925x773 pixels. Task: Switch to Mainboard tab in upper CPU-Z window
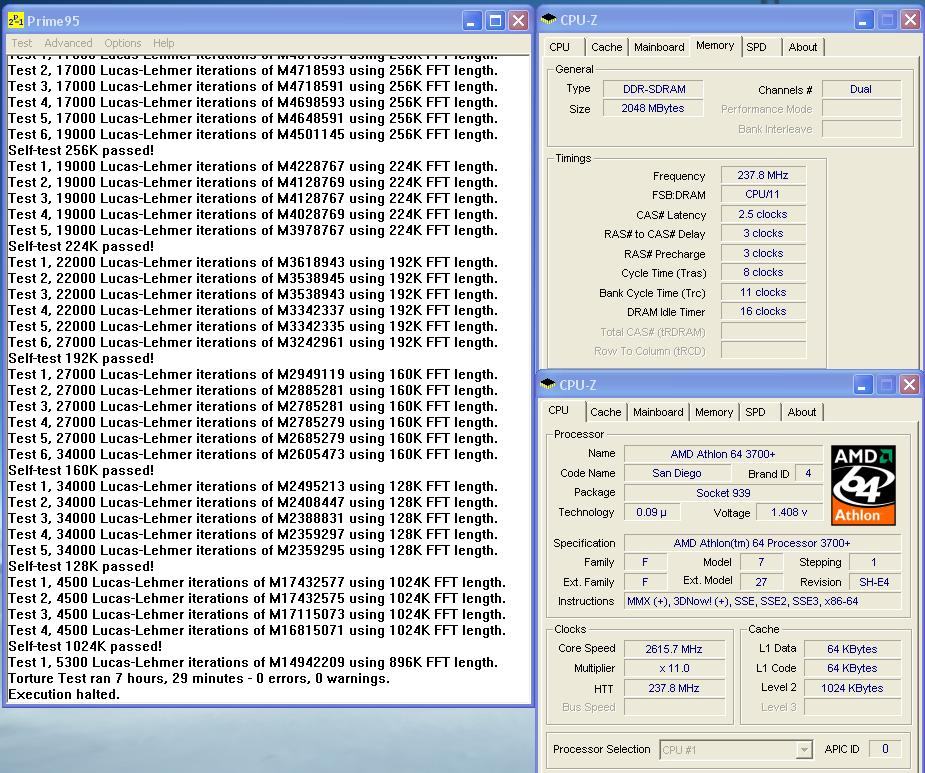[659, 47]
